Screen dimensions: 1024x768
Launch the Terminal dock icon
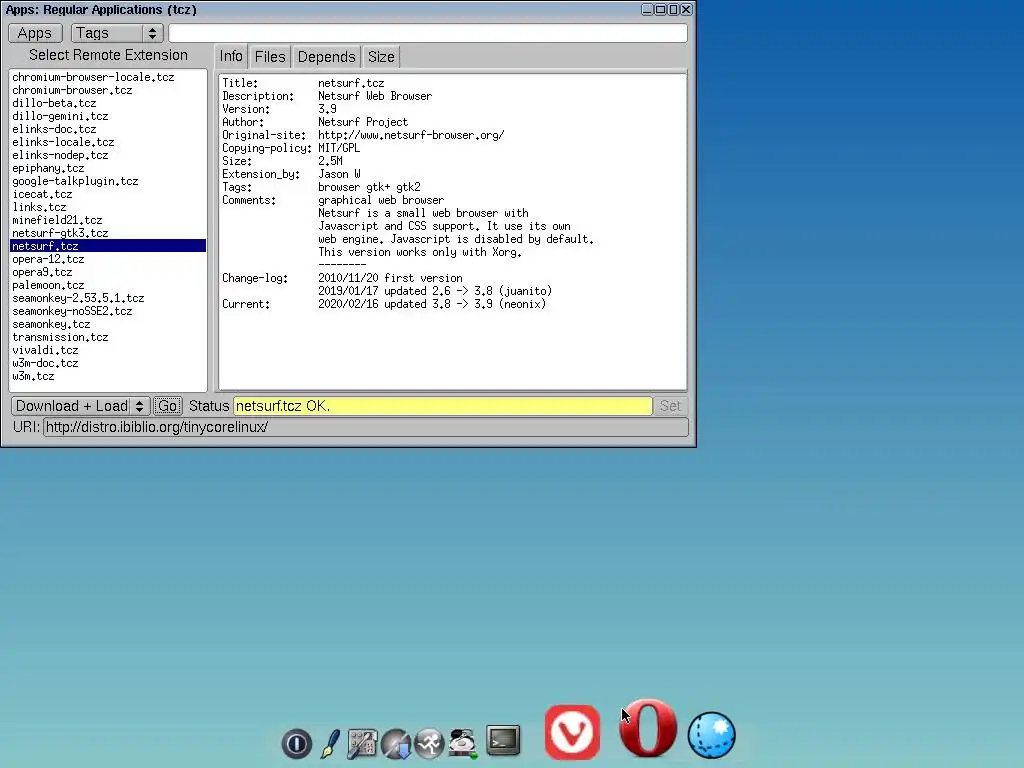[503, 741]
